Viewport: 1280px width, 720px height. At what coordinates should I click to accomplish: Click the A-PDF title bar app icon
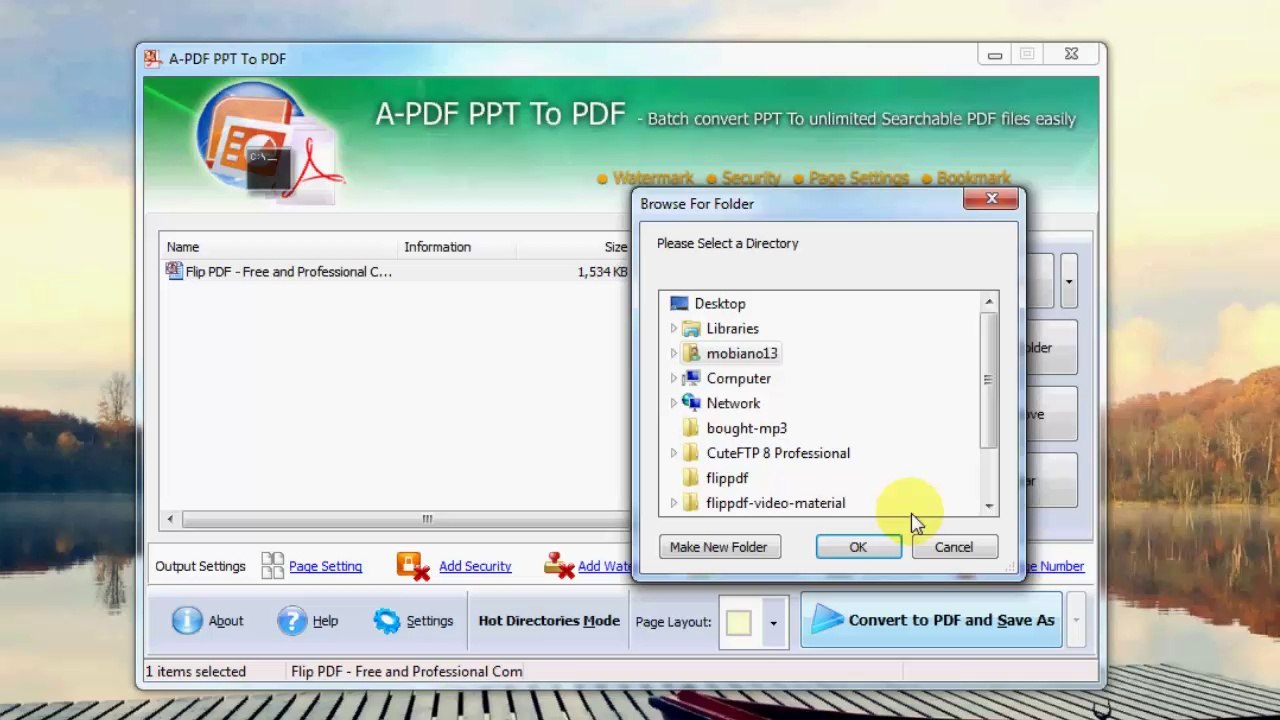153,59
